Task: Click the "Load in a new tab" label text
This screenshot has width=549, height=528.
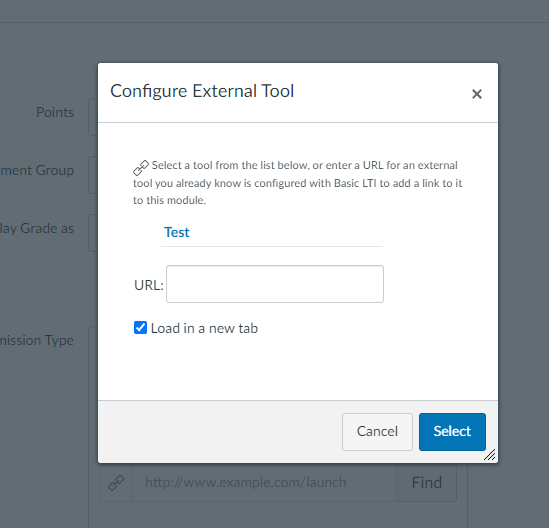Action: (x=204, y=328)
